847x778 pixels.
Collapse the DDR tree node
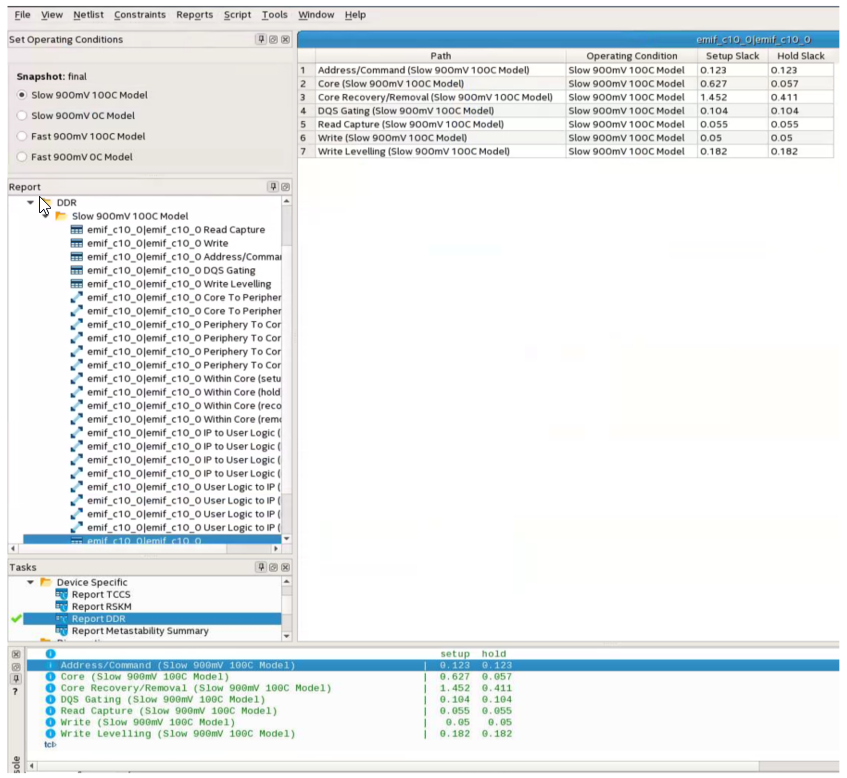click(30, 202)
